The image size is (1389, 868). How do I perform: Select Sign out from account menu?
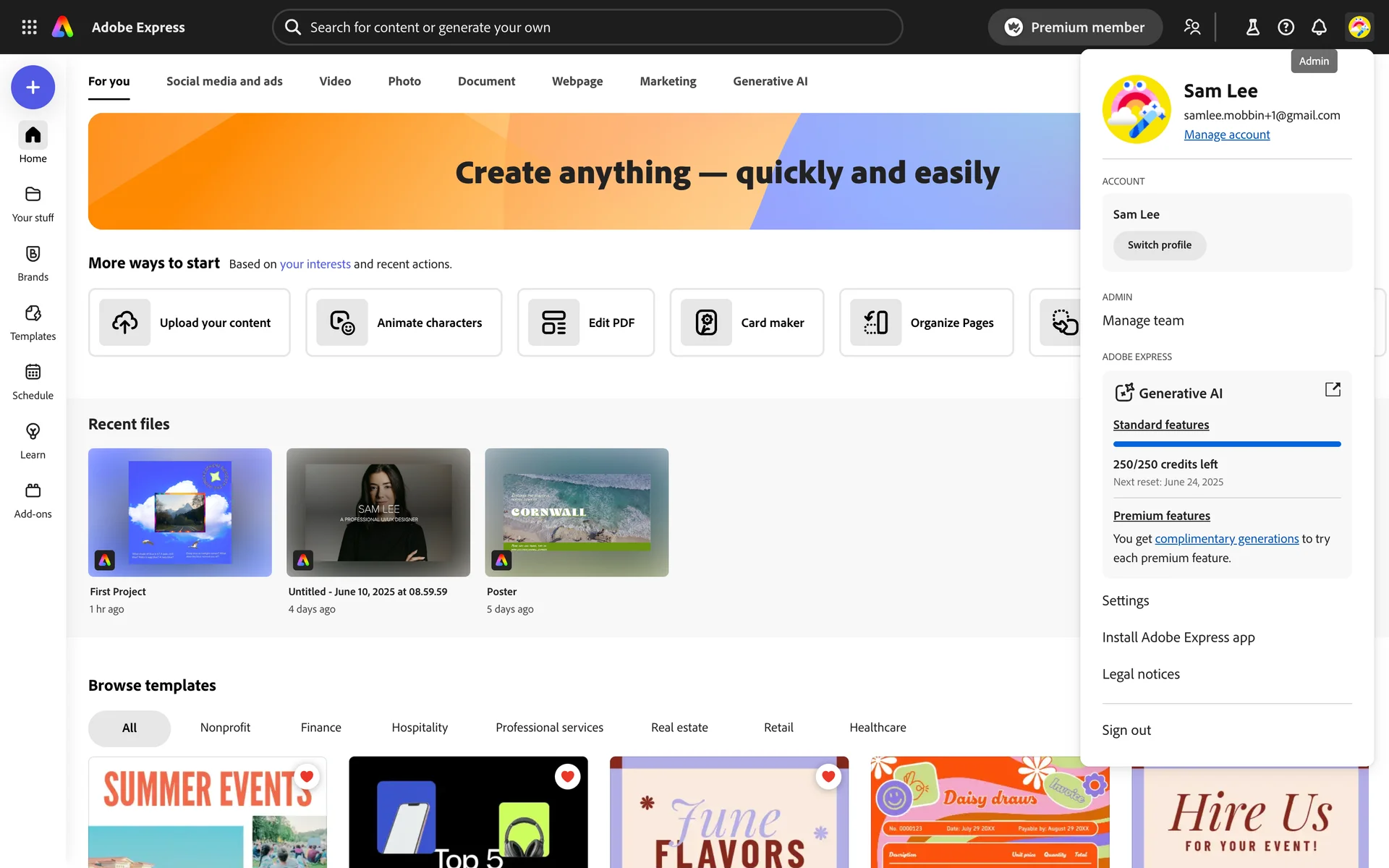[x=1126, y=730]
